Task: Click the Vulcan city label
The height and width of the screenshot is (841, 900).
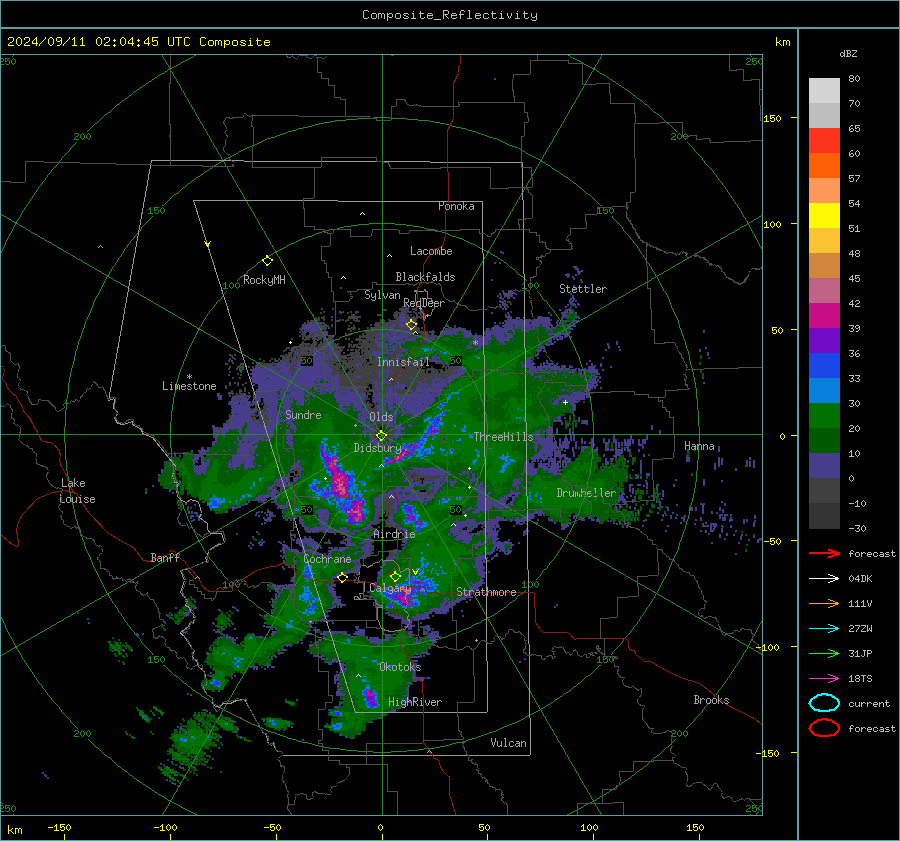Action: [x=508, y=743]
